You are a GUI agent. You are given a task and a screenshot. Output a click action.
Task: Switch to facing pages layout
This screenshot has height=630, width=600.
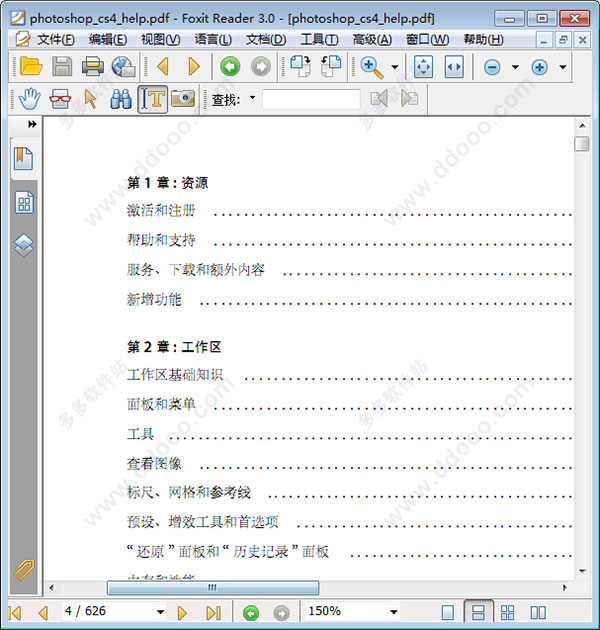tap(538, 613)
